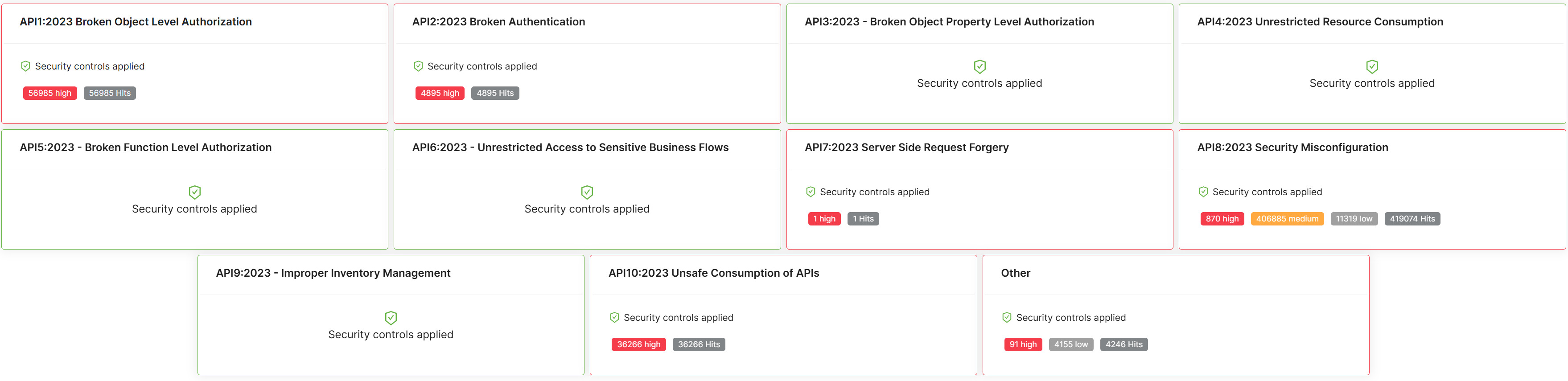Viewport: 1568px width, 381px height.
Task: Select the 4895 Hits badge
Action: (495, 93)
